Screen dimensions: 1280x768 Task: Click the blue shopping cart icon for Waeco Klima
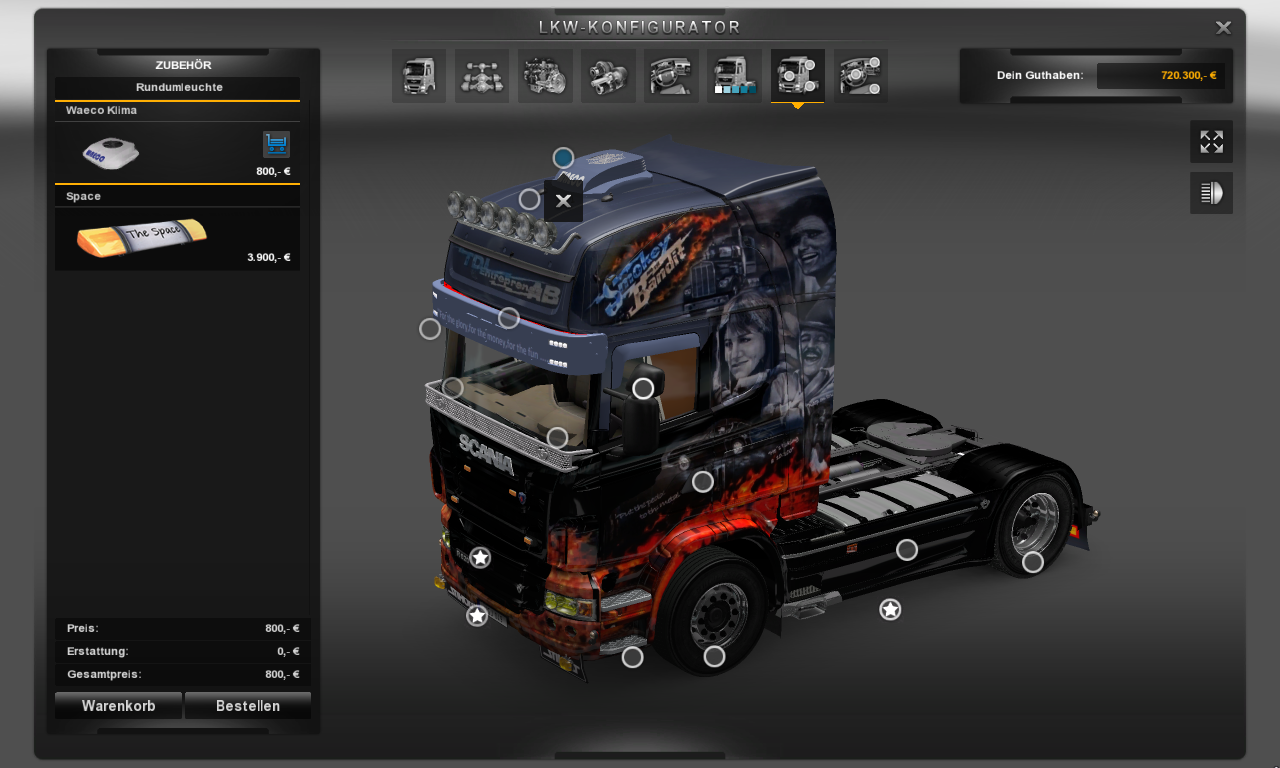(x=276, y=144)
